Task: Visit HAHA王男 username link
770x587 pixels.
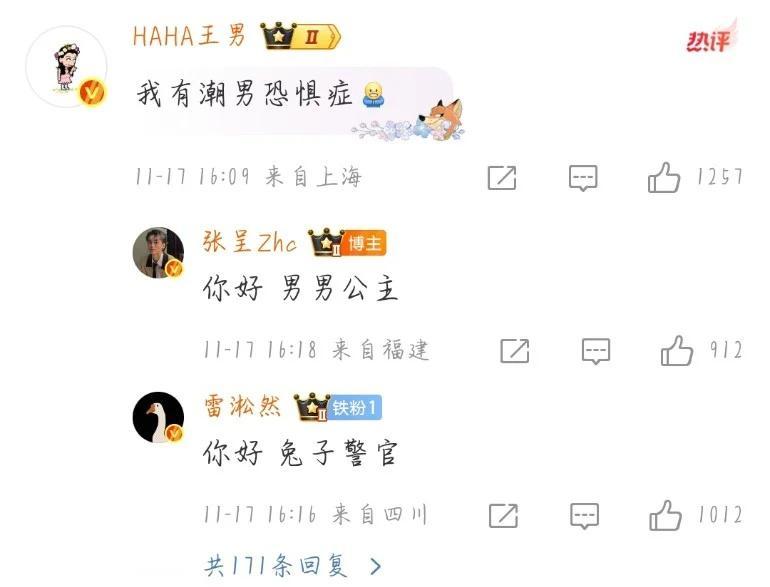Action: 189,36
